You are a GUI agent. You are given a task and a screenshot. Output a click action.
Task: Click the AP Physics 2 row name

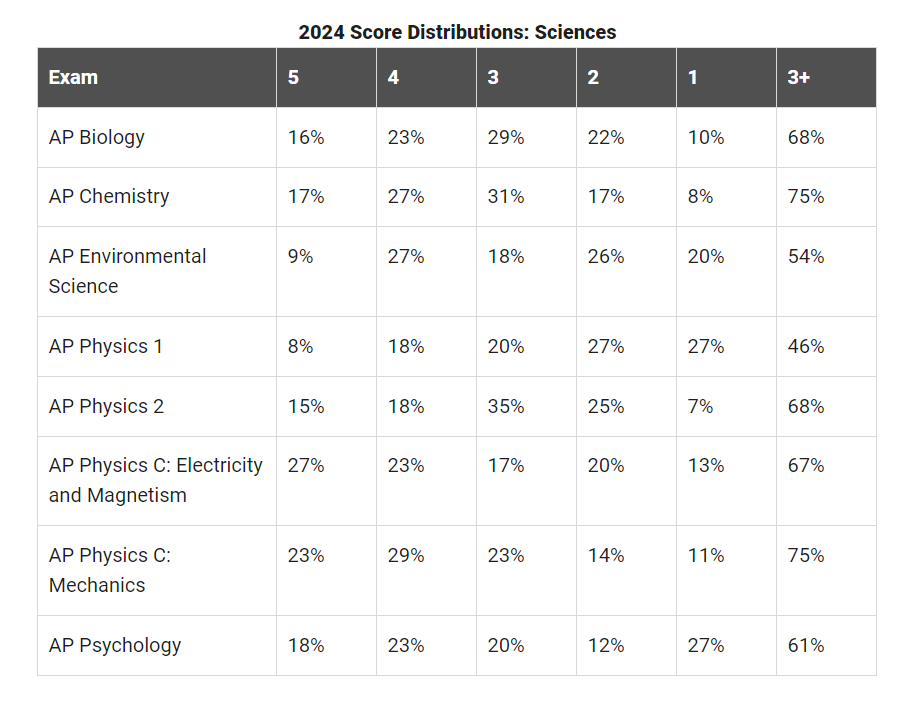tap(106, 406)
